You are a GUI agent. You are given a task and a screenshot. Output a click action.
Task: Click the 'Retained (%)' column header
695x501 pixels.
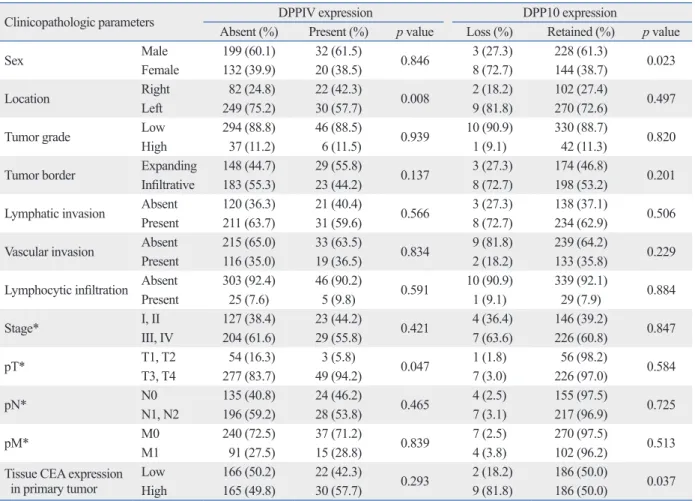(x=581, y=32)
